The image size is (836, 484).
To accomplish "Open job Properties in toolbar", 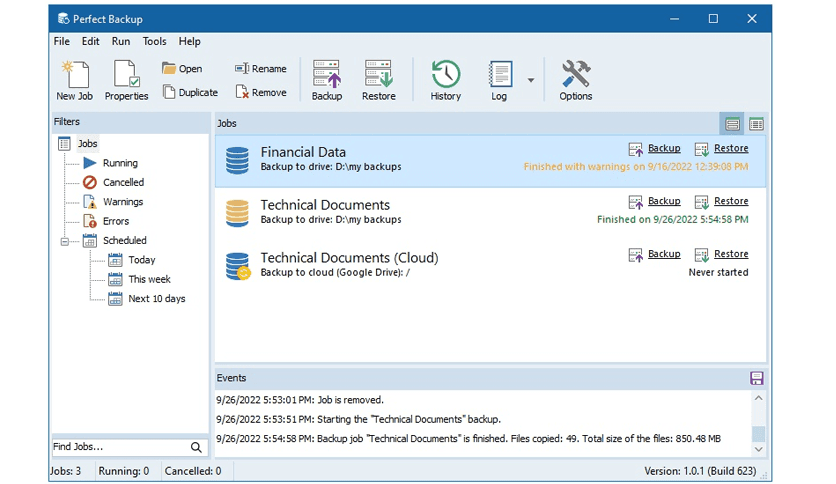I will (126, 80).
